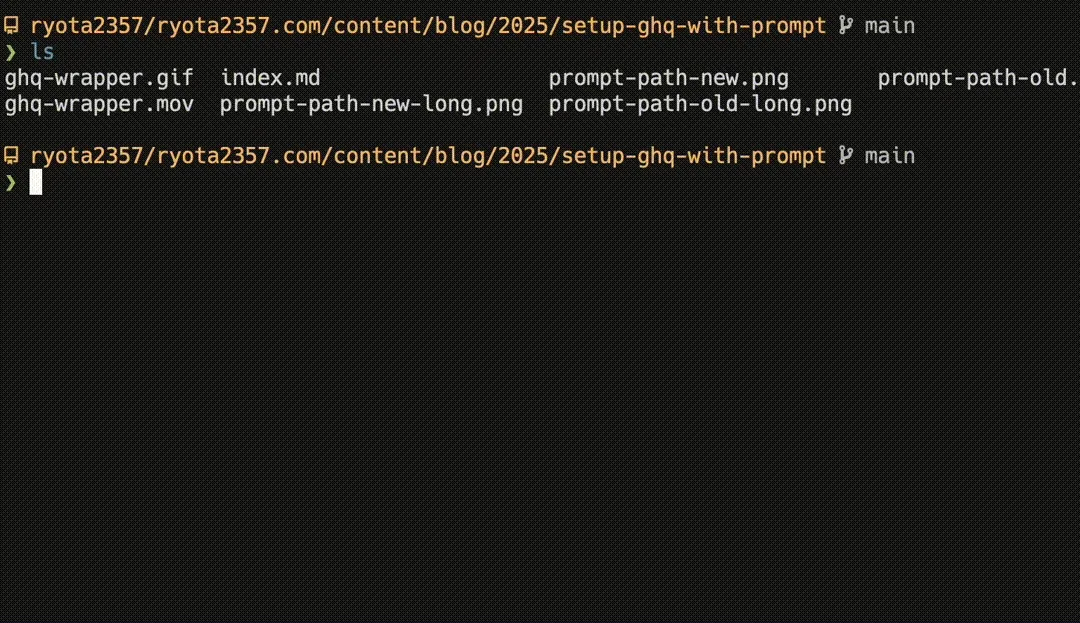
Task: Click the prompt-path-new-long.png file name
Action: coord(371,105)
